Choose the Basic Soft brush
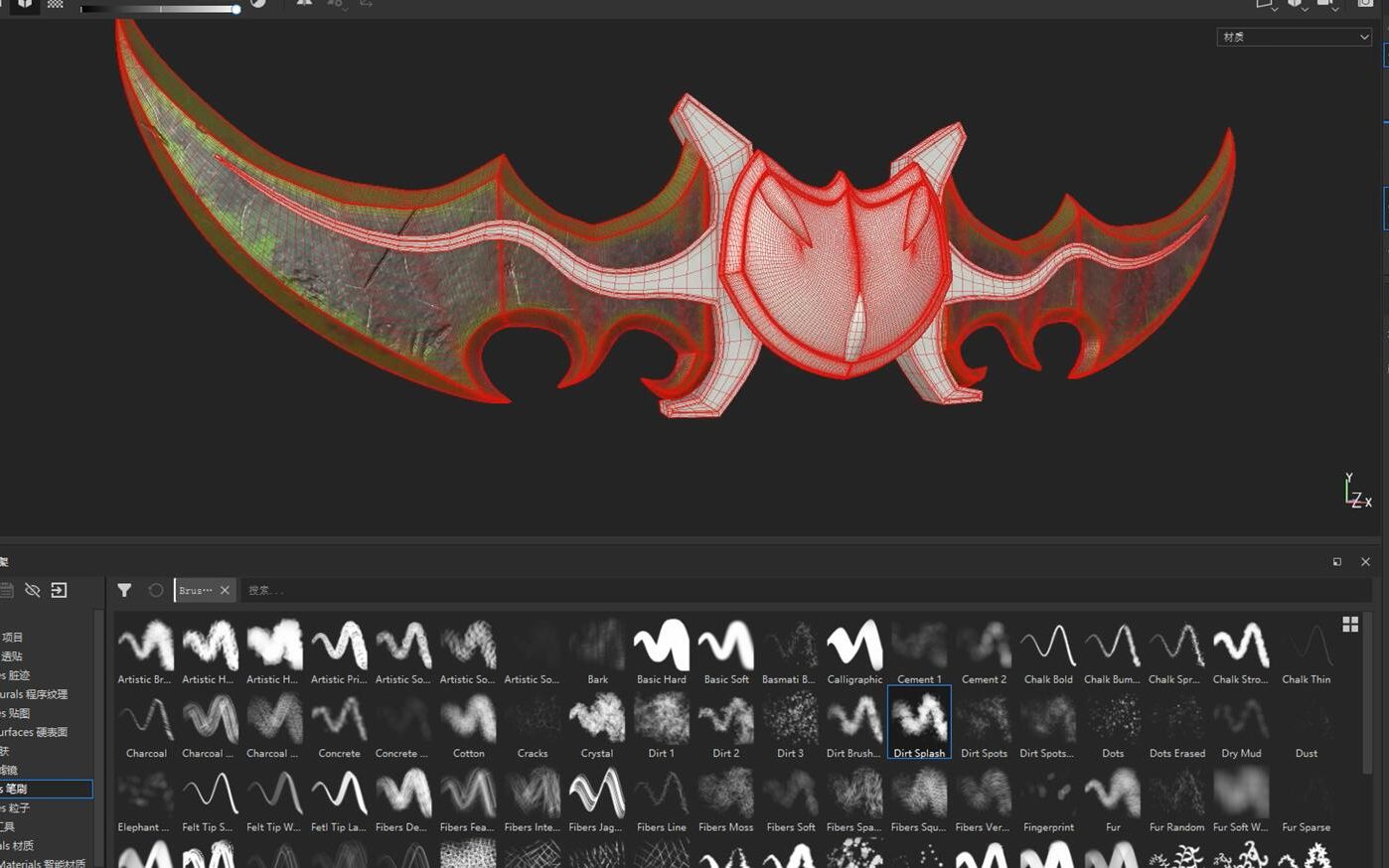This screenshot has width=1389, height=868. [726, 651]
